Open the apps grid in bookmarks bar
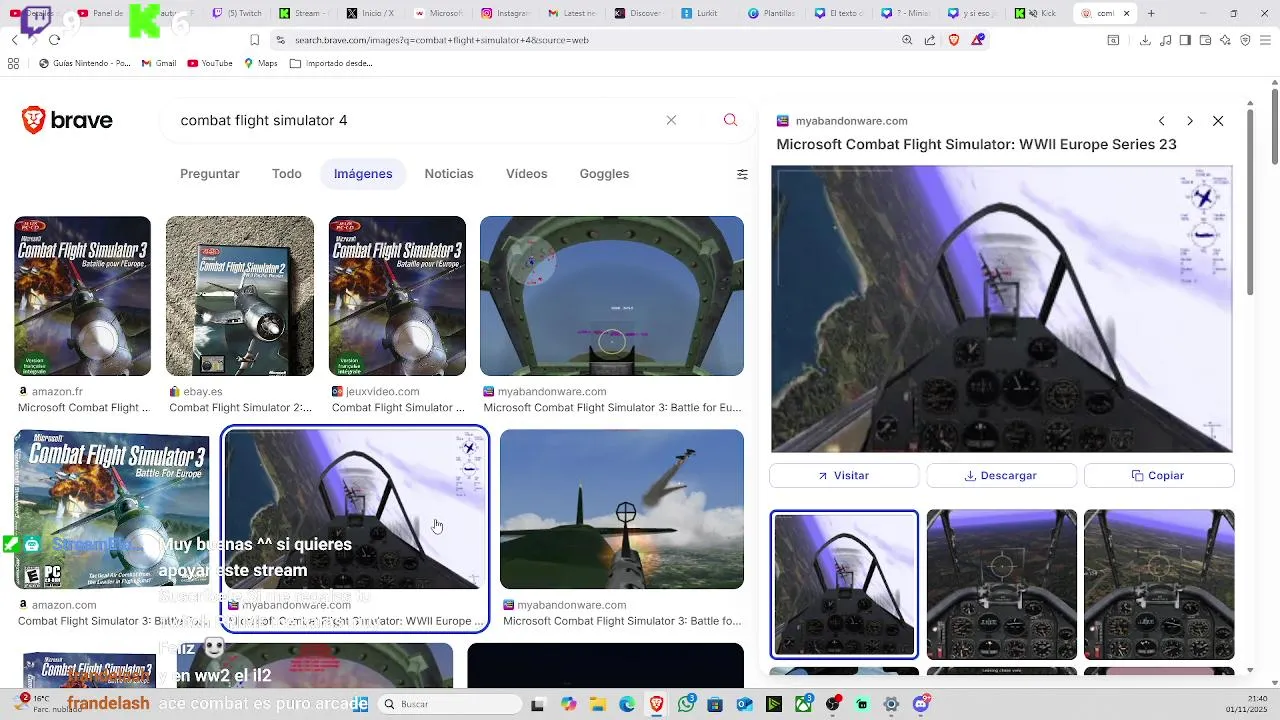 point(13,63)
